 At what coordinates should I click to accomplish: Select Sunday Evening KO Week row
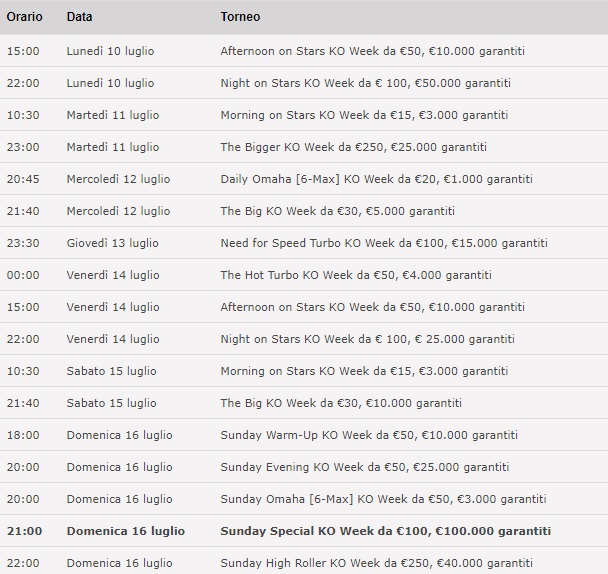(x=304, y=467)
